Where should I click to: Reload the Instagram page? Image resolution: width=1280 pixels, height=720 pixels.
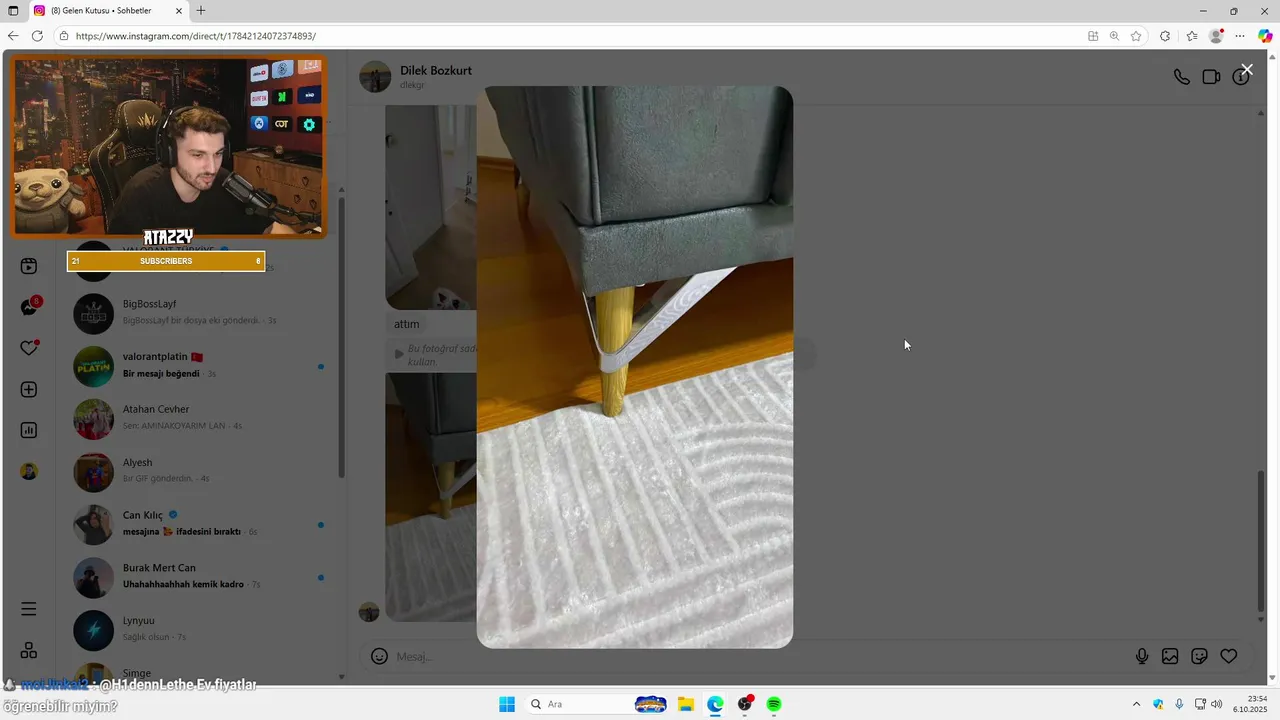pyautogui.click(x=37, y=36)
